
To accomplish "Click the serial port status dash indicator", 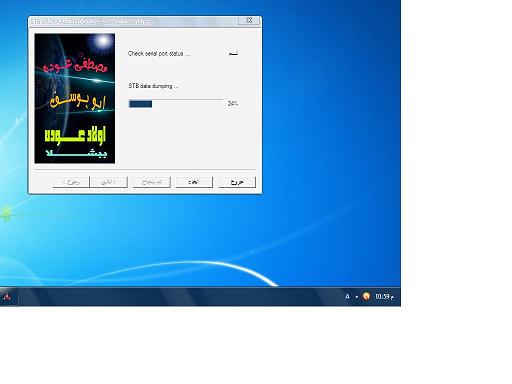I will click(233, 54).
